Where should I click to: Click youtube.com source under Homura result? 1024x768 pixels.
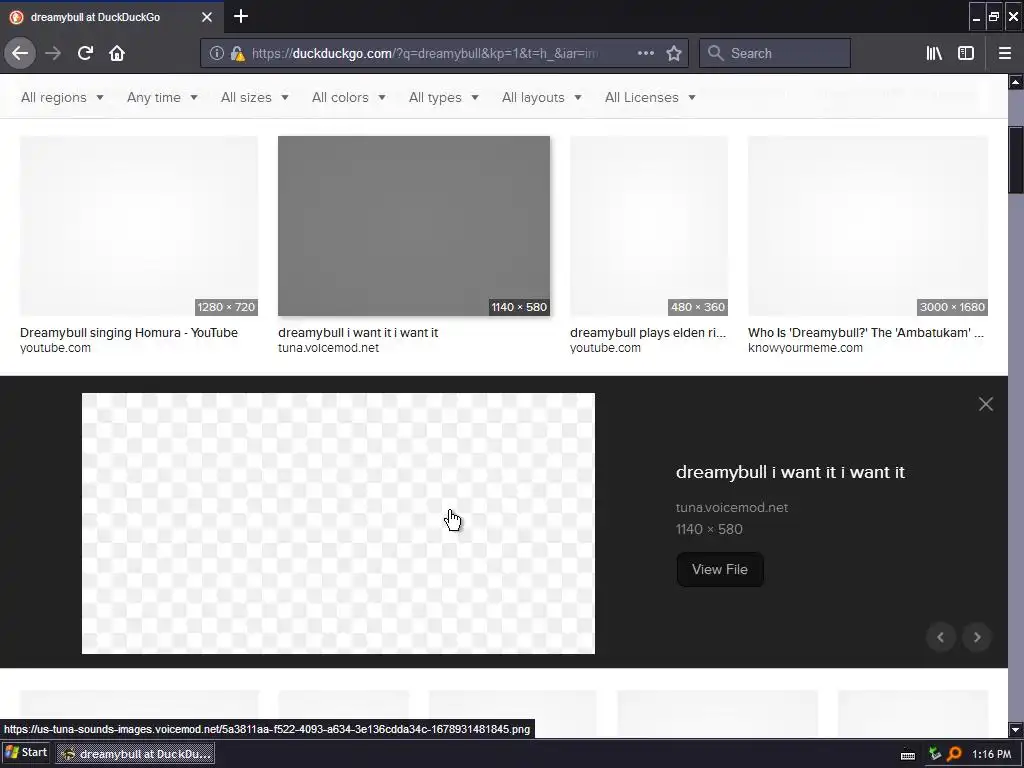point(55,348)
